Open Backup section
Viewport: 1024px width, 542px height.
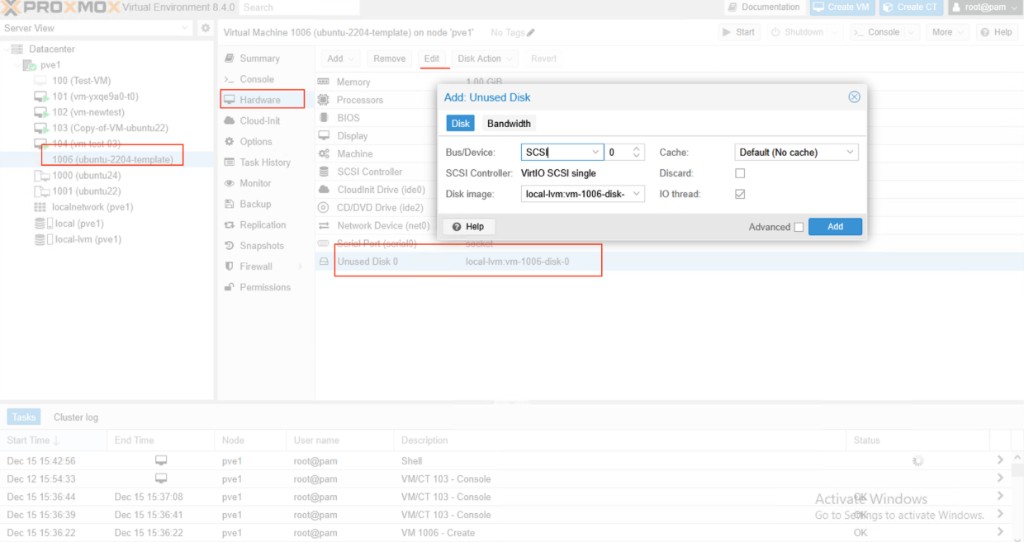[255, 204]
